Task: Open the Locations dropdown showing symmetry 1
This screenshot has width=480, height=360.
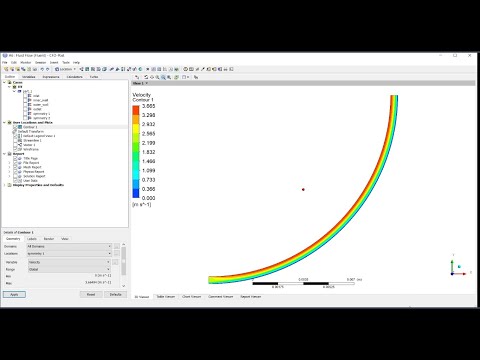Action: point(69,254)
